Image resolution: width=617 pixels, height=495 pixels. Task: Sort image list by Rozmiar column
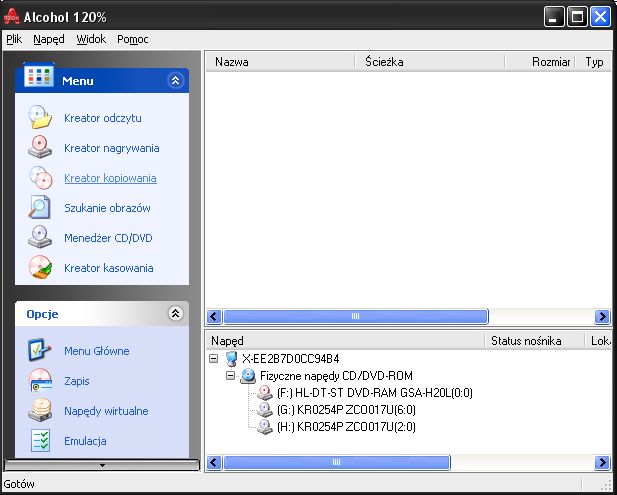[540, 62]
